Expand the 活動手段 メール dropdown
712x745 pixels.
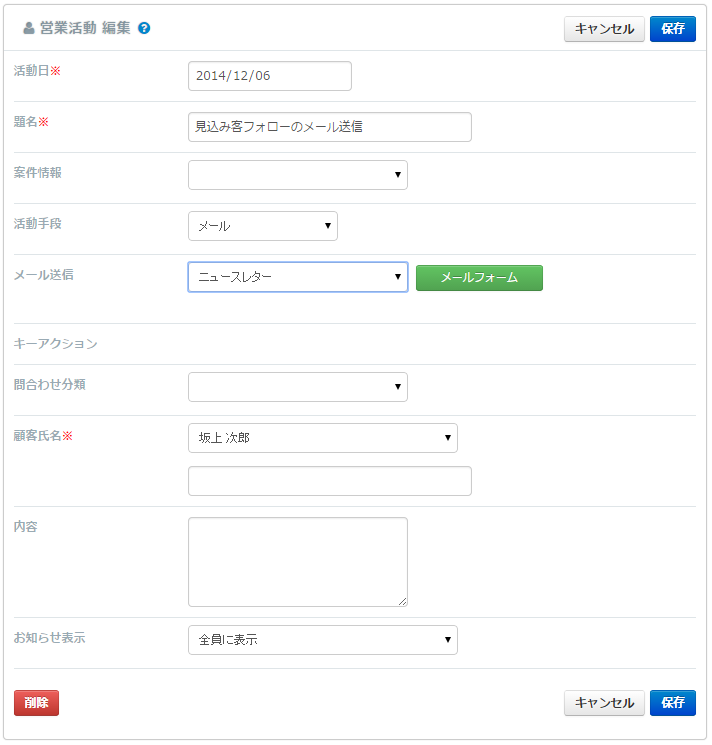click(263, 226)
